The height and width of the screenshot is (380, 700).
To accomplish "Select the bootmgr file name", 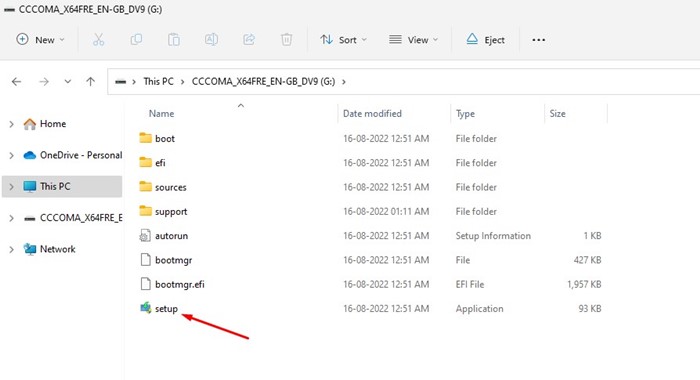I will tap(174, 260).
